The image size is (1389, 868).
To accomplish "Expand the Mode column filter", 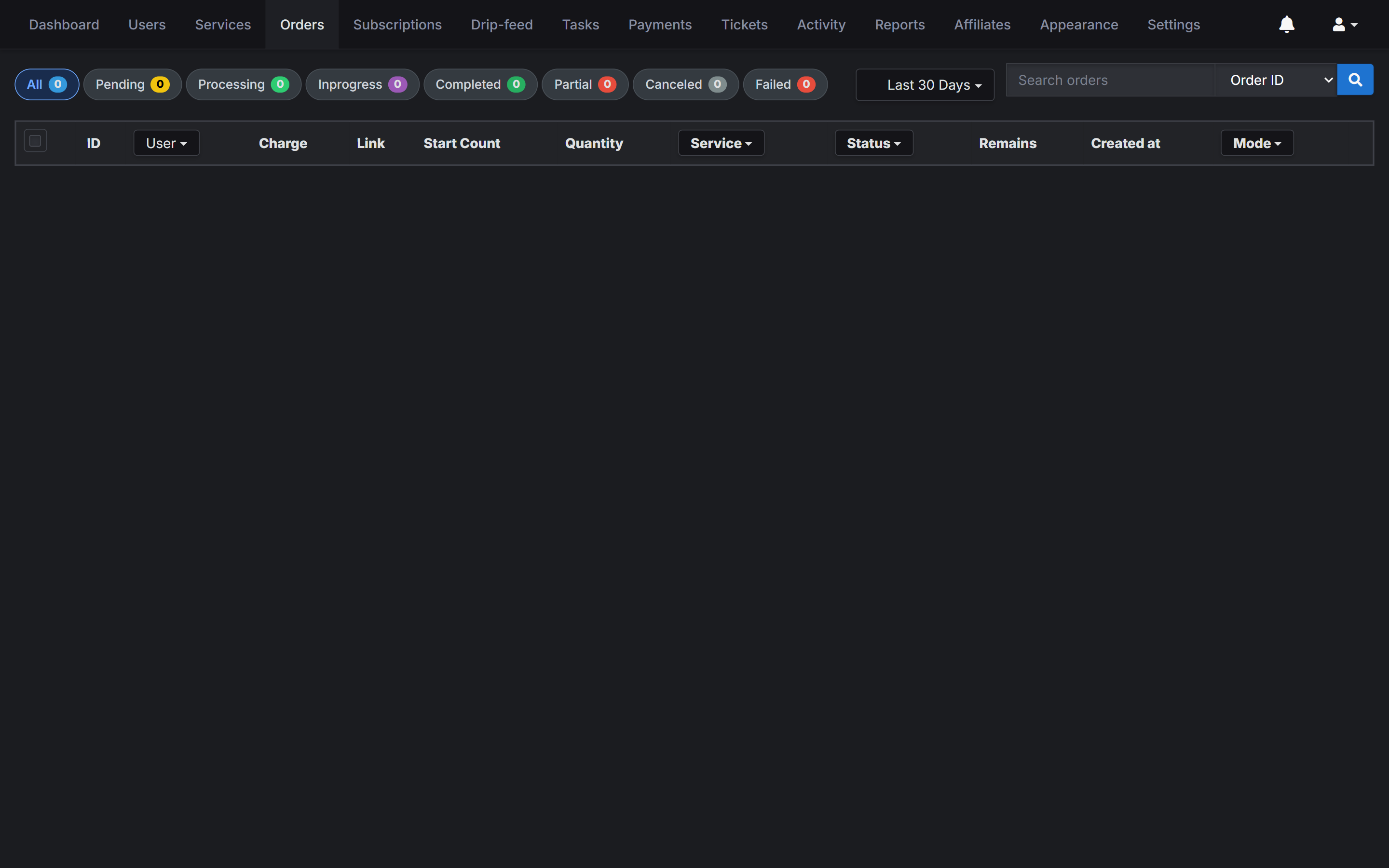I will [x=1257, y=143].
